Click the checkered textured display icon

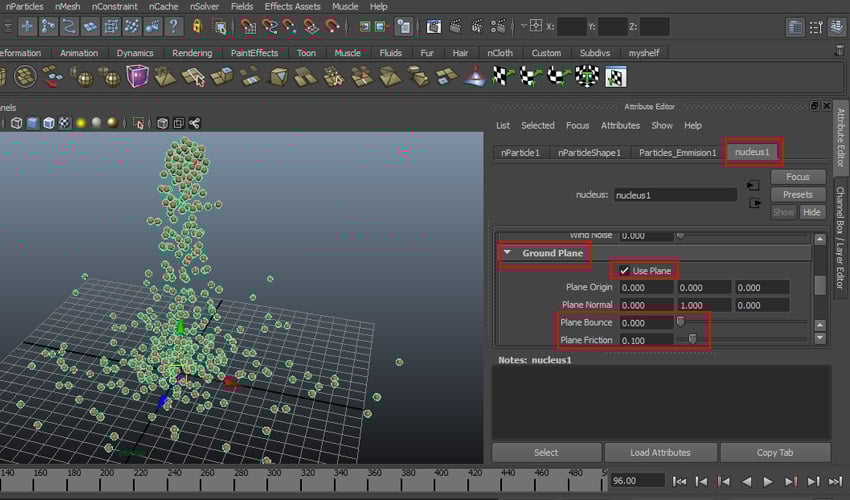tap(65, 123)
